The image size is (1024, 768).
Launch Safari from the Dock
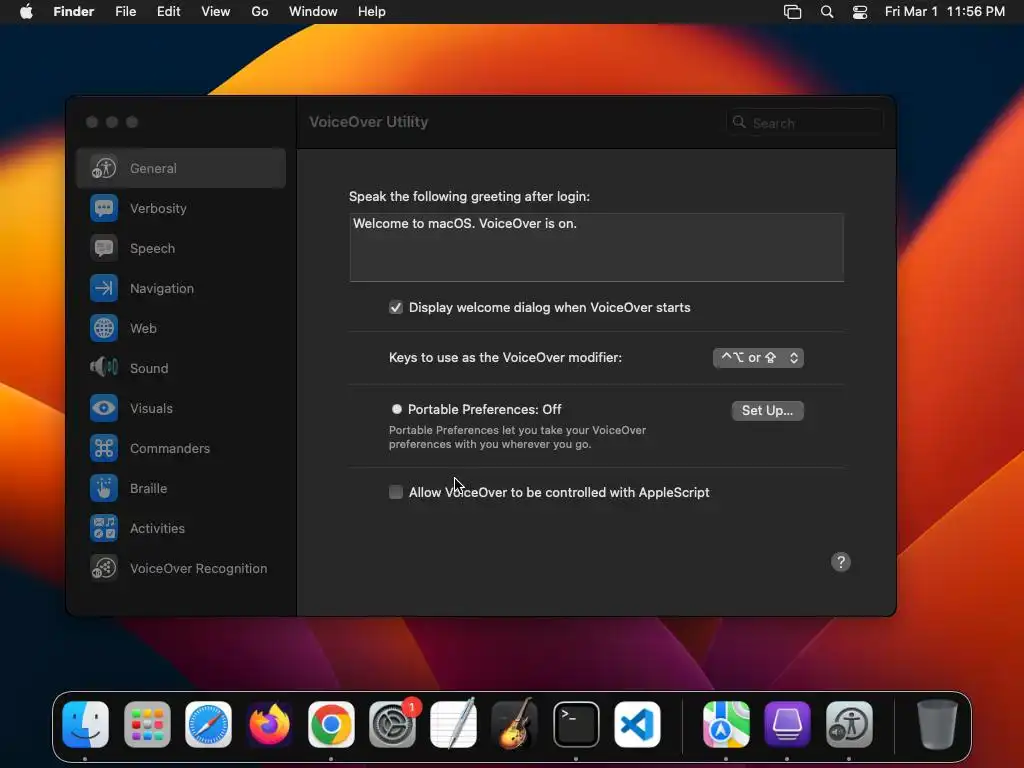click(x=208, y=724)
